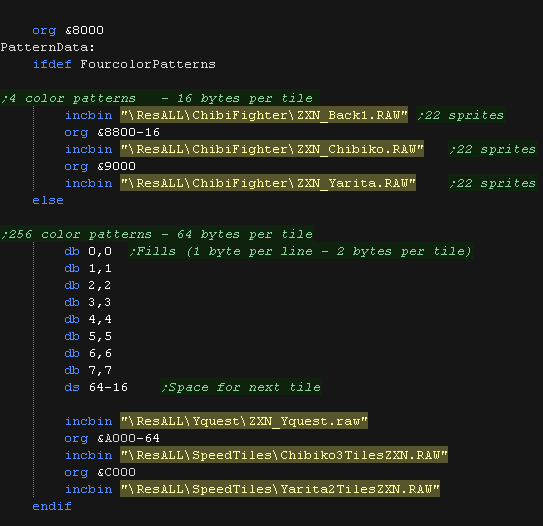Image resolution: width=543 pixels, height=526 pixels.
Task: Click the endif keyword
Action: point(52,506)
